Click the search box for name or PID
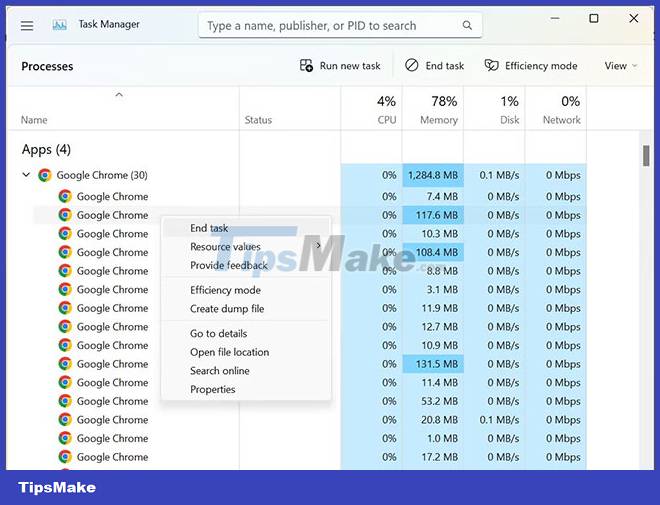This screenshot has height=505, width=660. (x=340, y=26)
